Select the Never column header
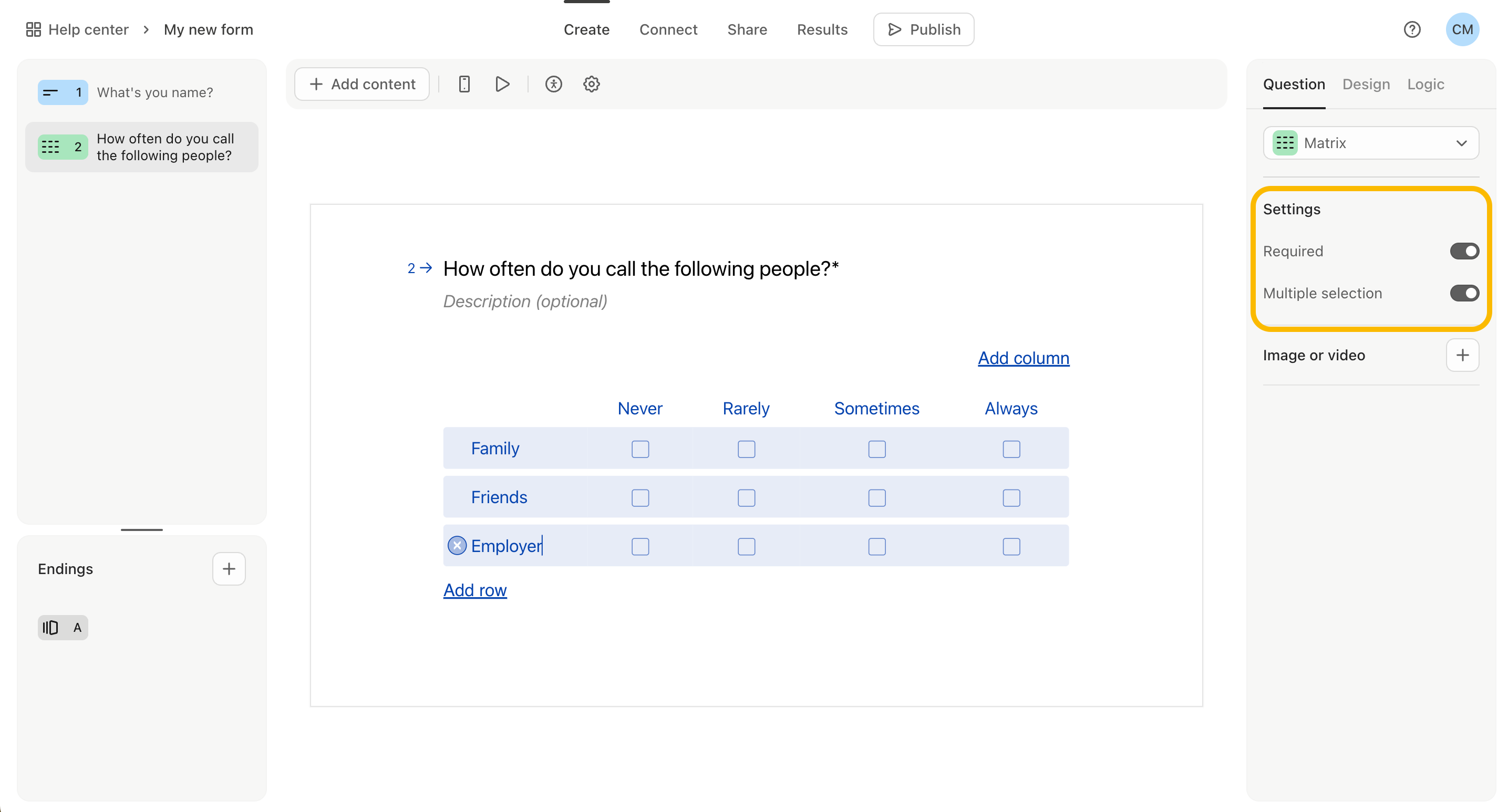Screen dimensions: 1508x812 (640, 408)
